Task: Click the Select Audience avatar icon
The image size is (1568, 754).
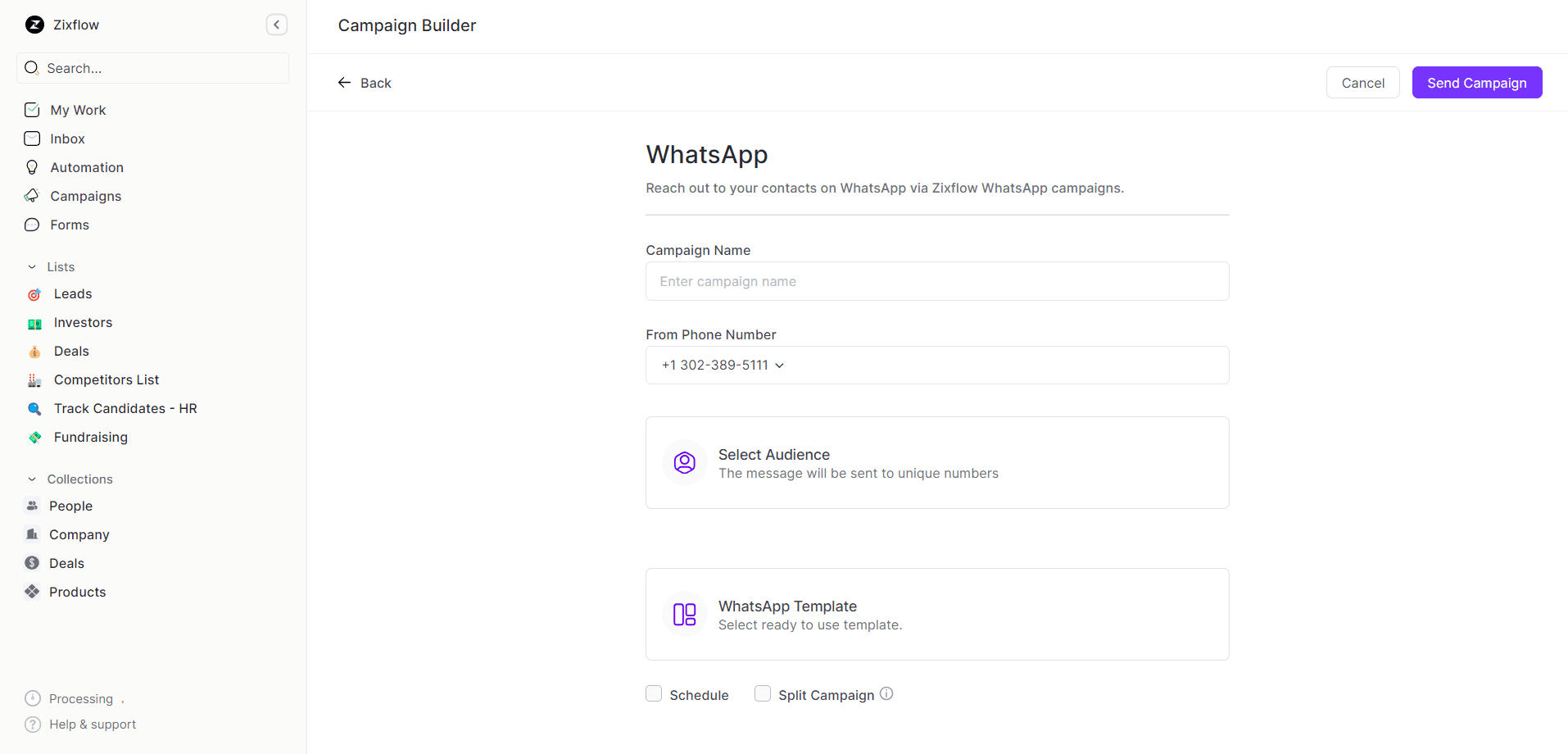Action: coord(684,462)
